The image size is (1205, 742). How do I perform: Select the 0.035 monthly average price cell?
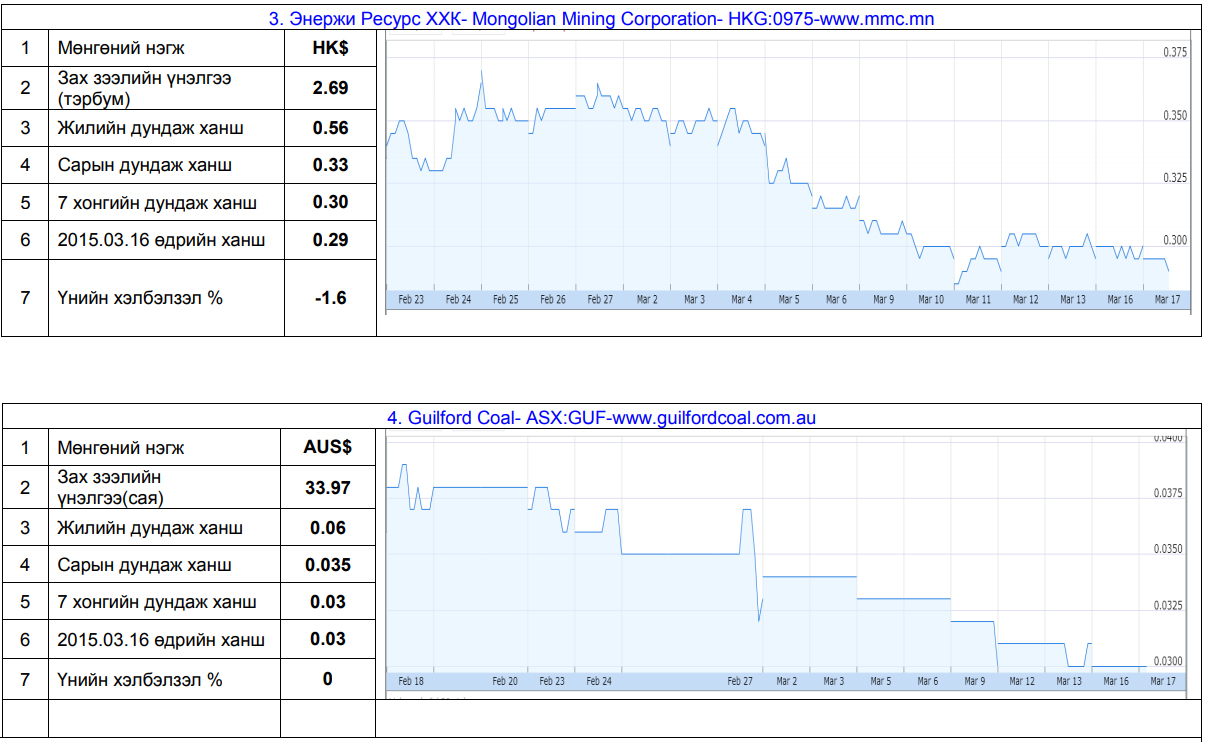coord(328,565)
